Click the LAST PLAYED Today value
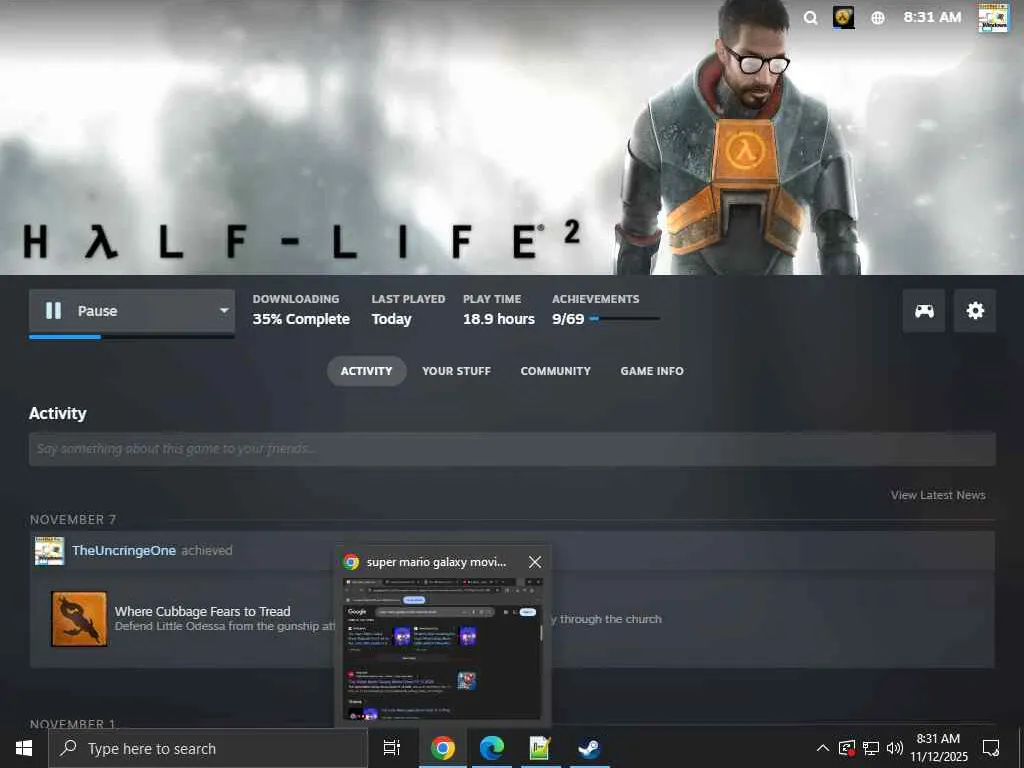This screenshot has height=768, width=1024. click(391, 319)
